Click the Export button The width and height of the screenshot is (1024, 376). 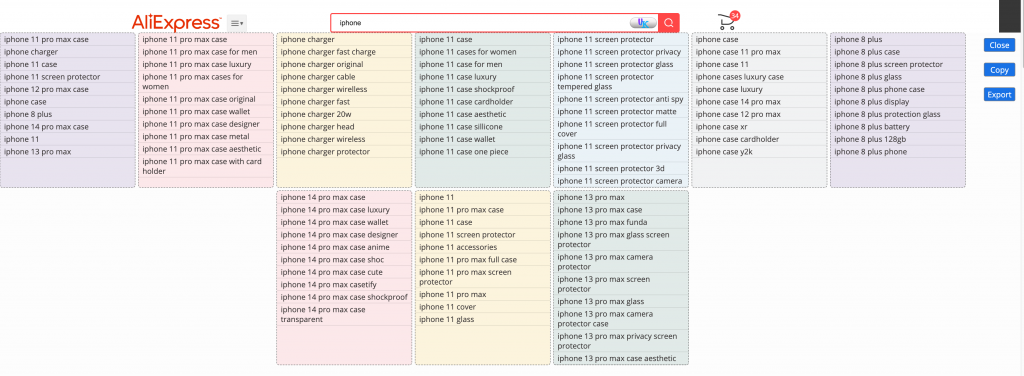(x=999, y=95)
